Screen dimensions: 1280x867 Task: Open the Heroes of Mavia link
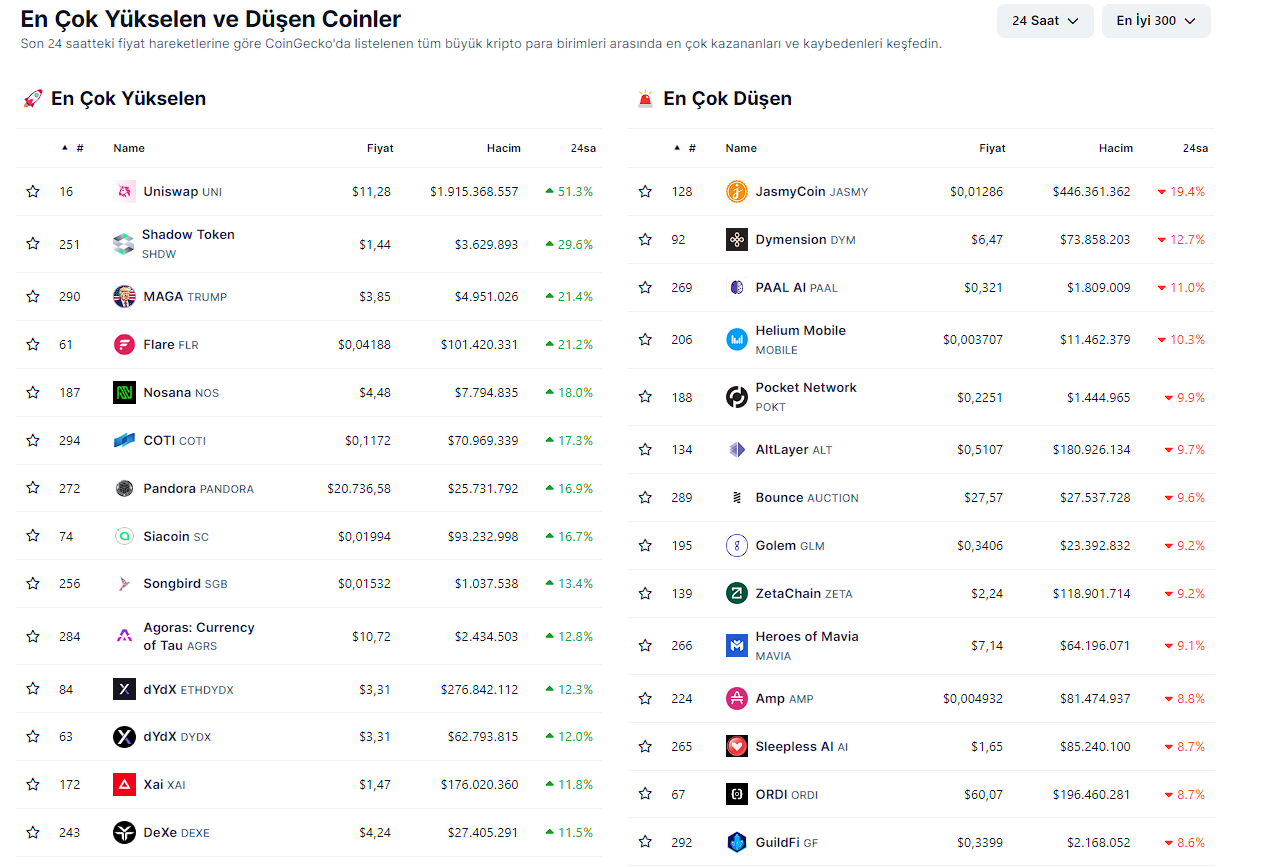(x=806, y=637)
